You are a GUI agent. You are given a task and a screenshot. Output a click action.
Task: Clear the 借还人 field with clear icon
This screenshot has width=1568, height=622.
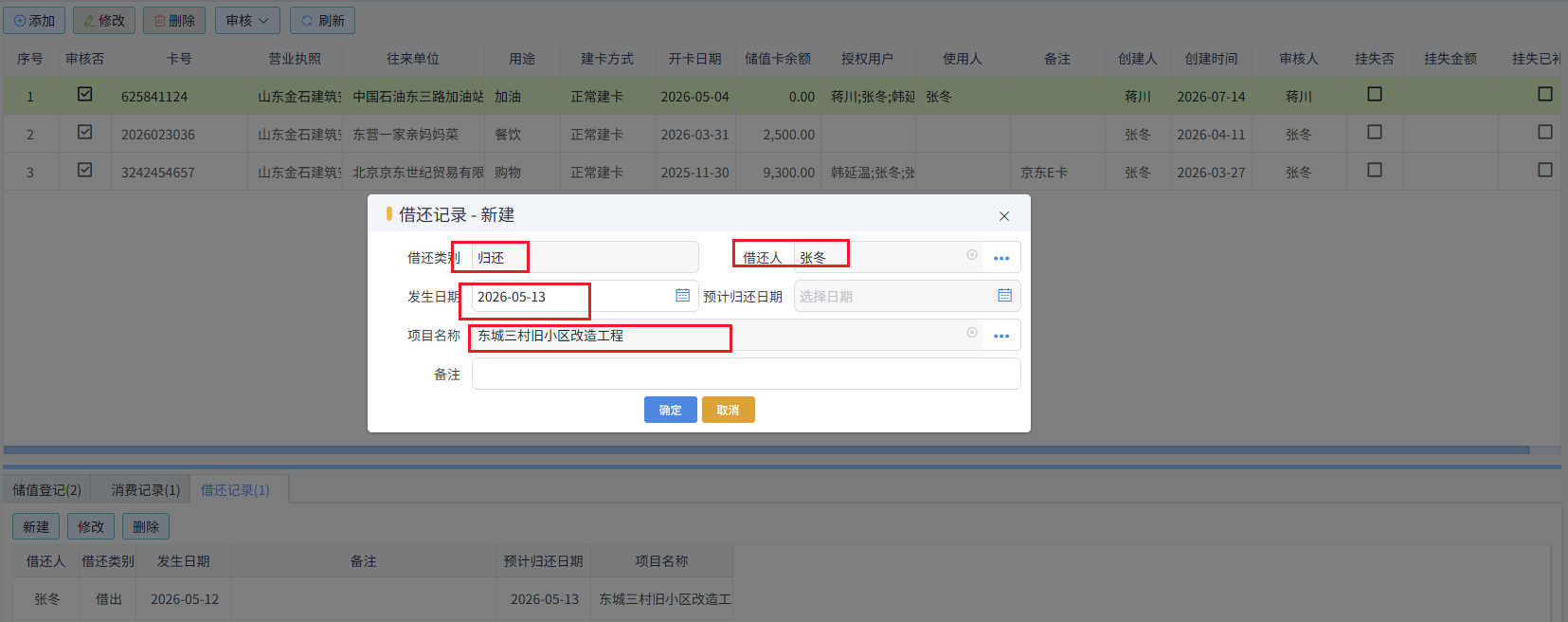click(x=972, y=255)
